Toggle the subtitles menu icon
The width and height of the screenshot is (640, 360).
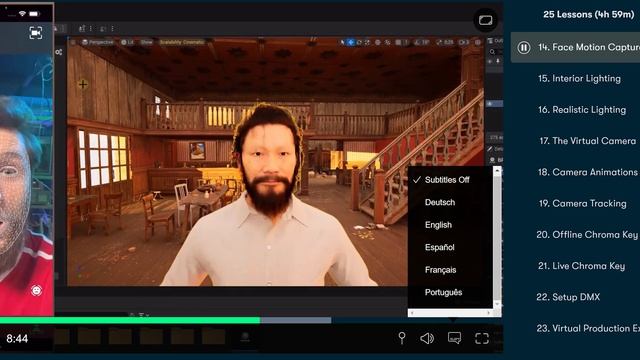454,338
